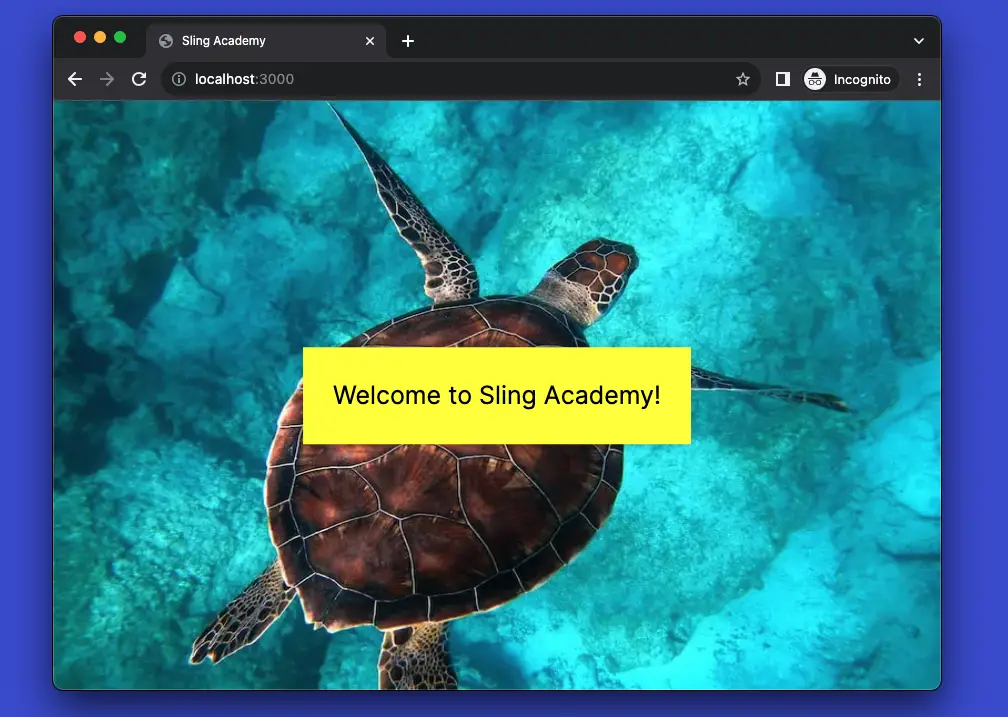The width and height of the screenshot is (1008, 717).
Task: Go back using the browser back arrow
Action: point(75,79)
